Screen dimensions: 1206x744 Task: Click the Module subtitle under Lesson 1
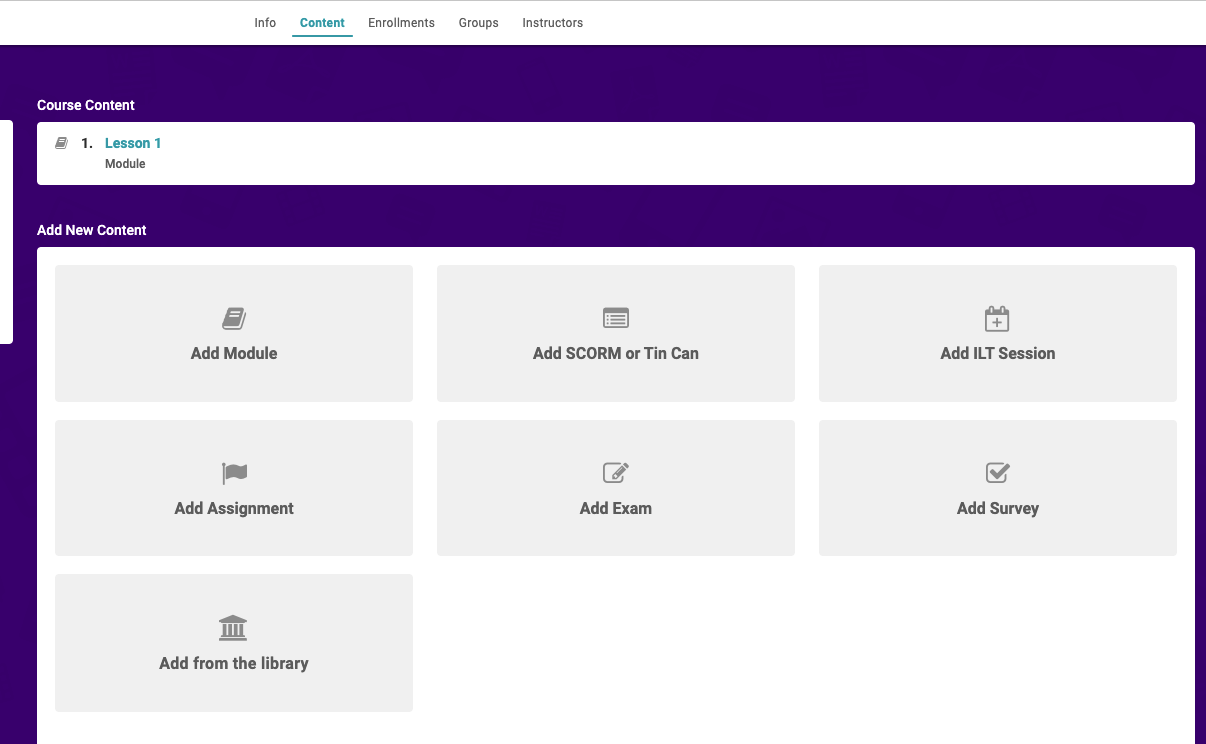pyautogui.click(x=125, y=164)
